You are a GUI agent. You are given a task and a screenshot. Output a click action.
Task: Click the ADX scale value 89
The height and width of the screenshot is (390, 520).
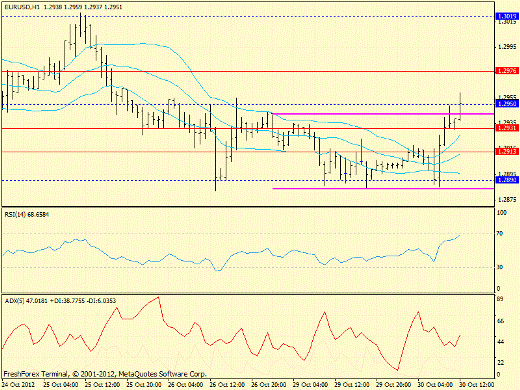[500, 299]
